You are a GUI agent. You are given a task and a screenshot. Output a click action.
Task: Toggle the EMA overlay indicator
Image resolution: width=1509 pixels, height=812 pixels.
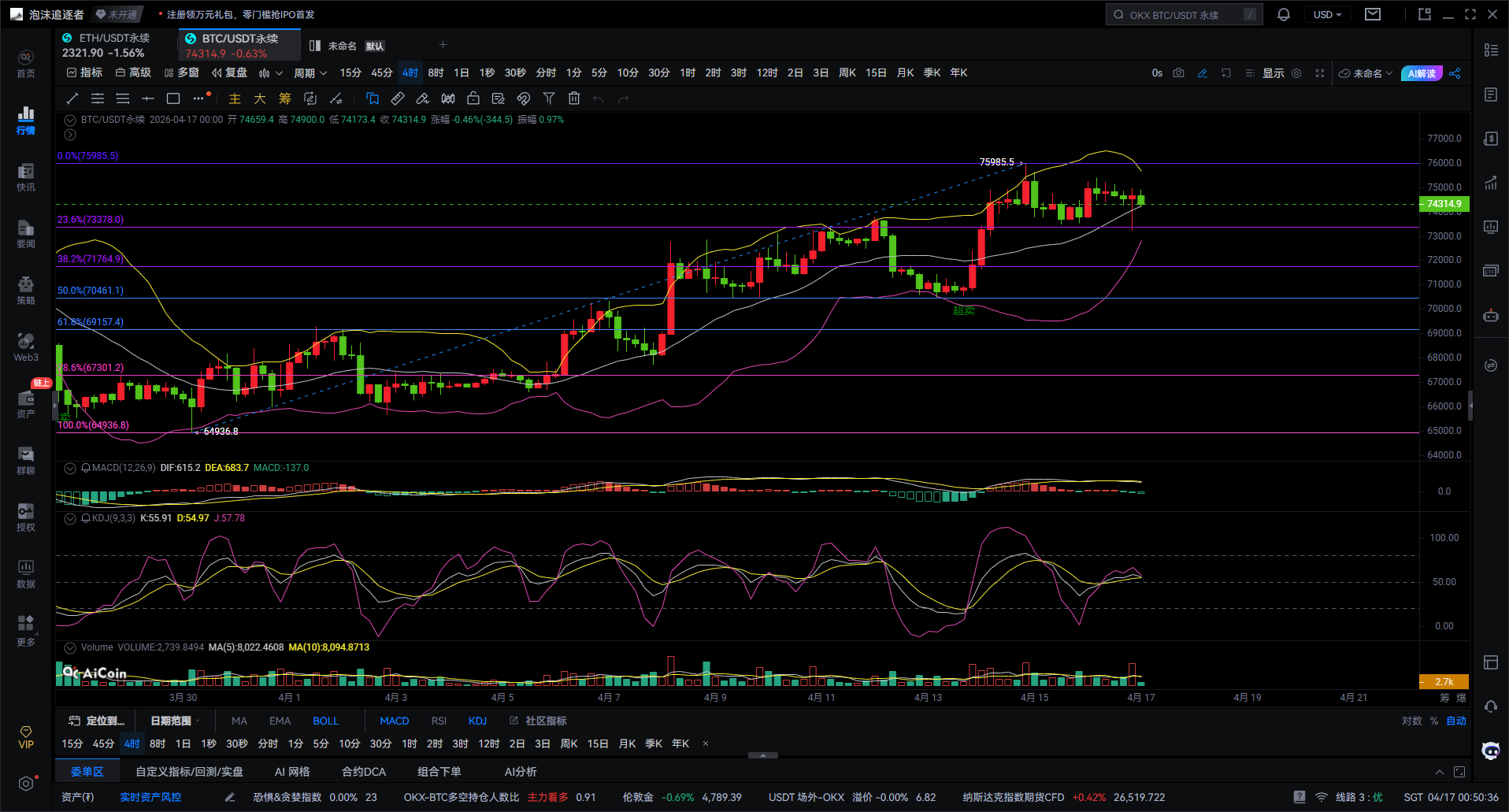point(280,721)
